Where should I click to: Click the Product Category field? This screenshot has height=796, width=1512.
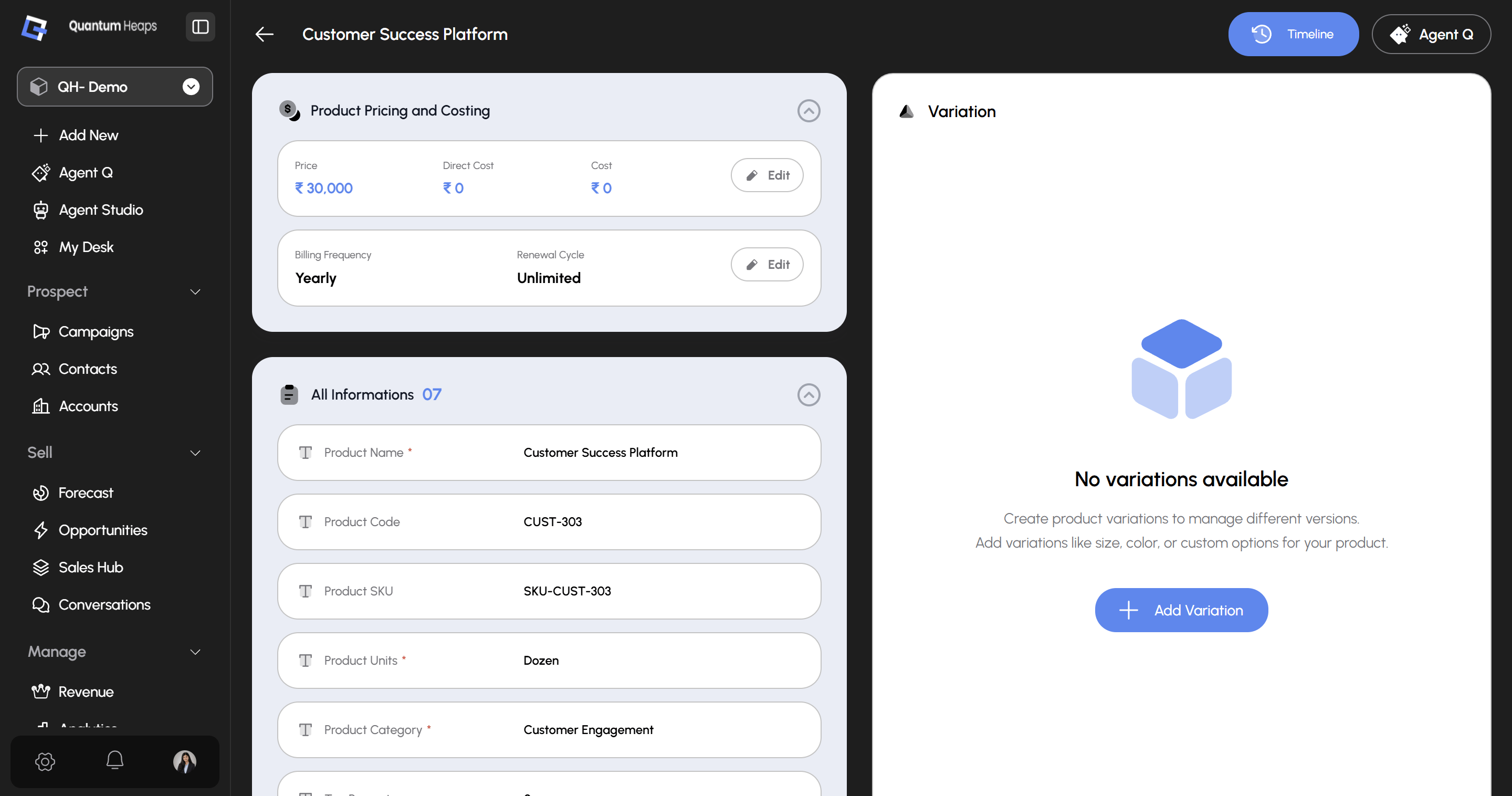(x=549, y=730)
